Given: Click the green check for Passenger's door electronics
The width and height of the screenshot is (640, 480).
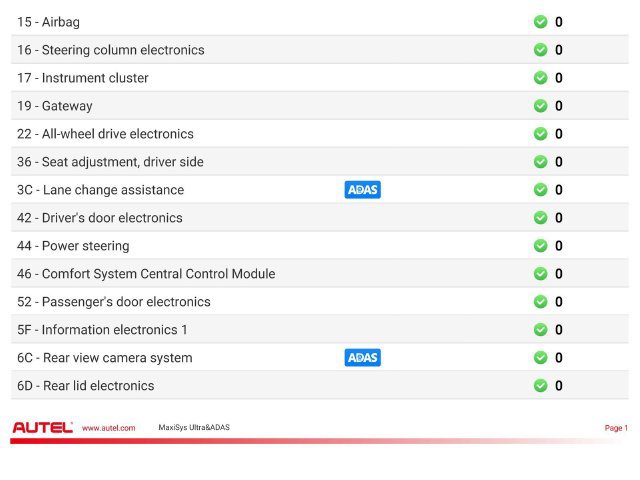Looking at the screenshot, I should pos(540,302).
